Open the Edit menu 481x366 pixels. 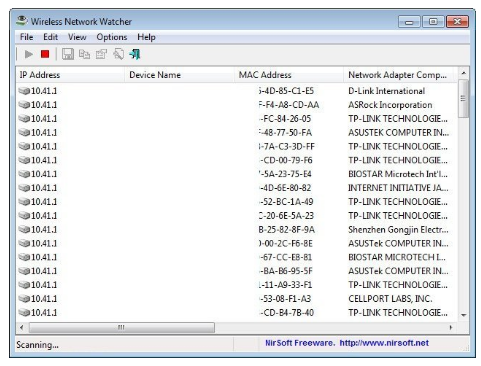pos(50,37)
